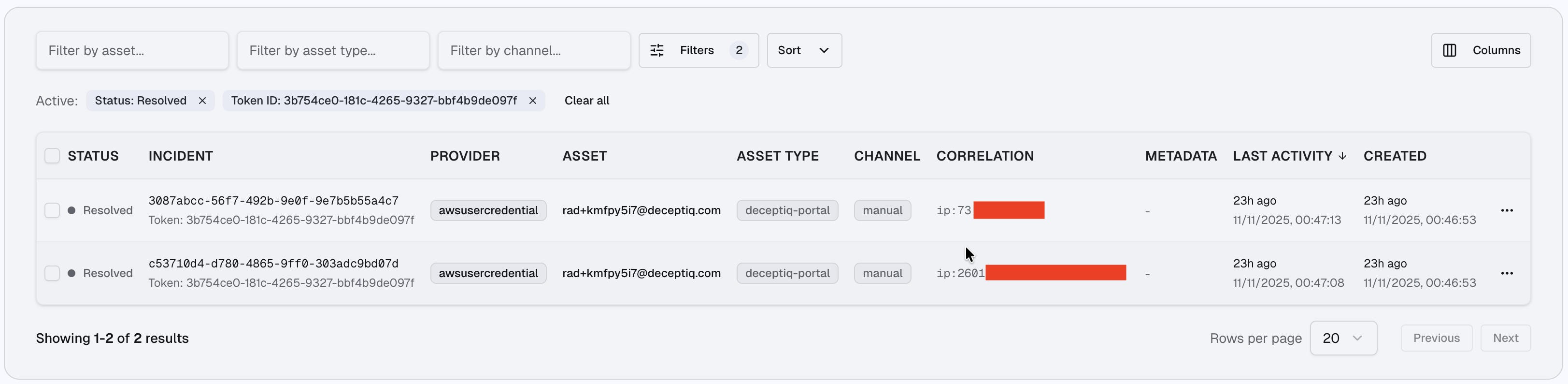Select the row for incident 3087abcc
The width and height of the screenshot is (1568, 384).
[52, 210]
